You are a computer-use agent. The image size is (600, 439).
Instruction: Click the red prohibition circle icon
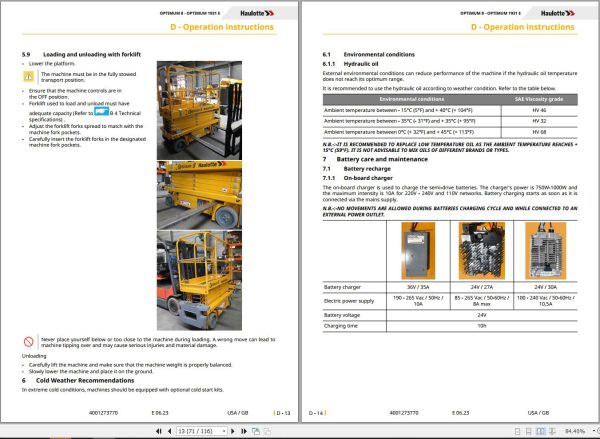click(29, 342)
